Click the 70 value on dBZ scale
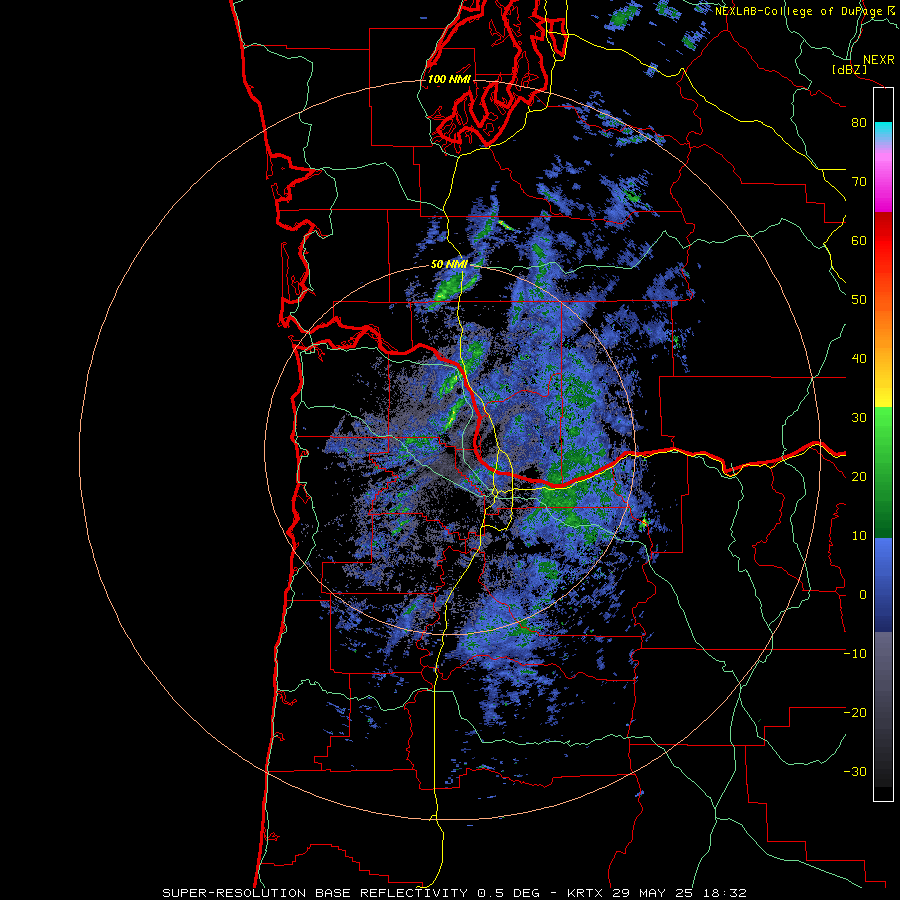The width and height of the screenshot is (900, 900). (x=859, y=181)
